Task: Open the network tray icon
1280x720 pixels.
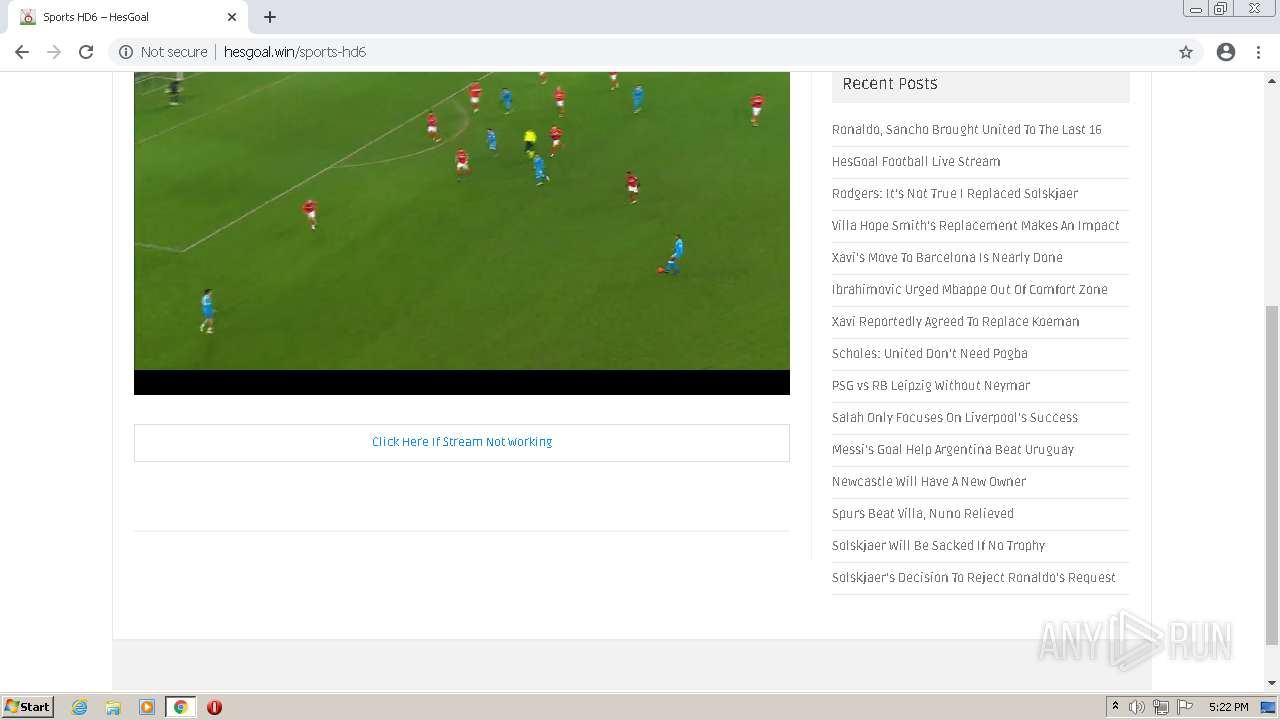Action: (1161, 707)
